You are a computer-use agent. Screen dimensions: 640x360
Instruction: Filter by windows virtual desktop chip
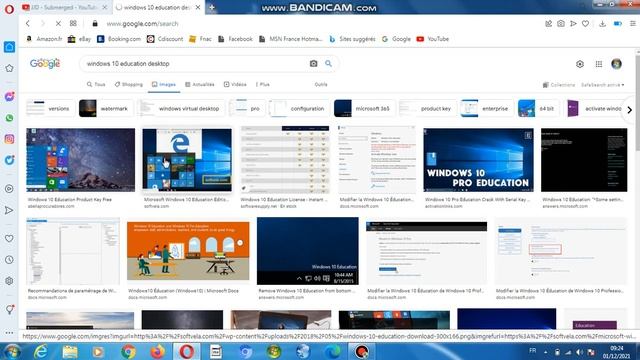pos(181,109)
